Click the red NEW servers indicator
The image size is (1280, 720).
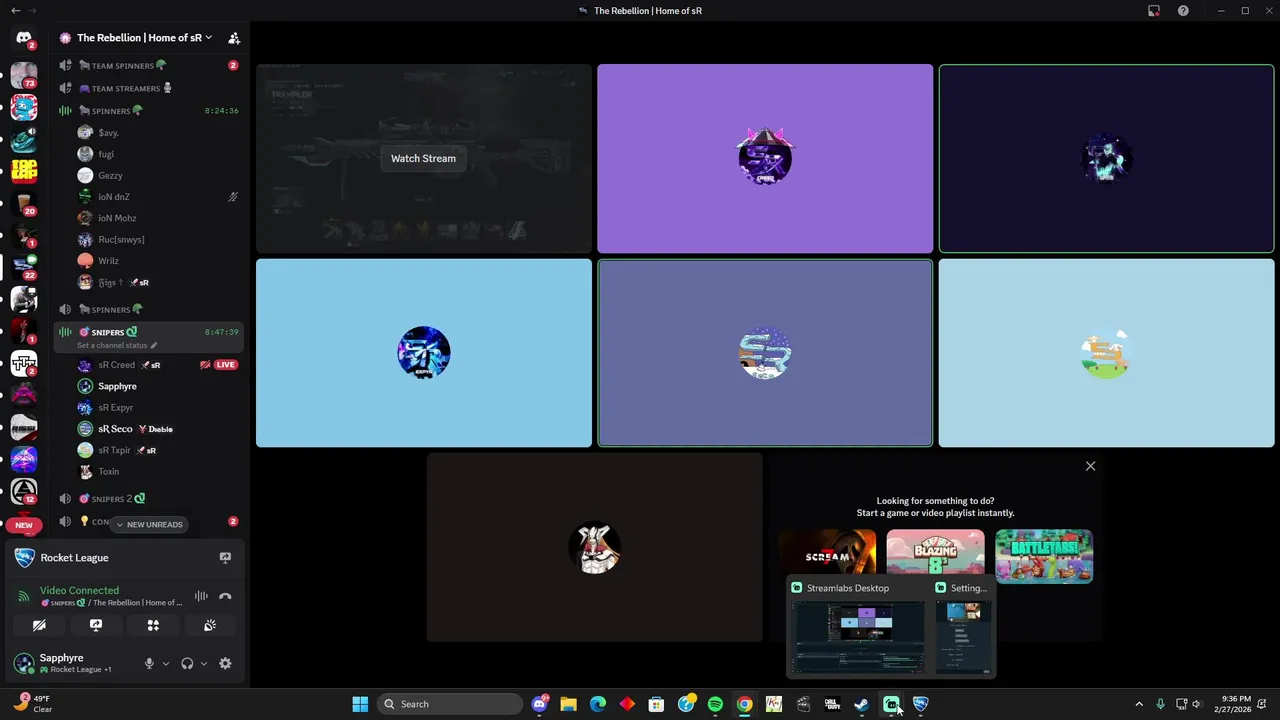pos(24,524)
